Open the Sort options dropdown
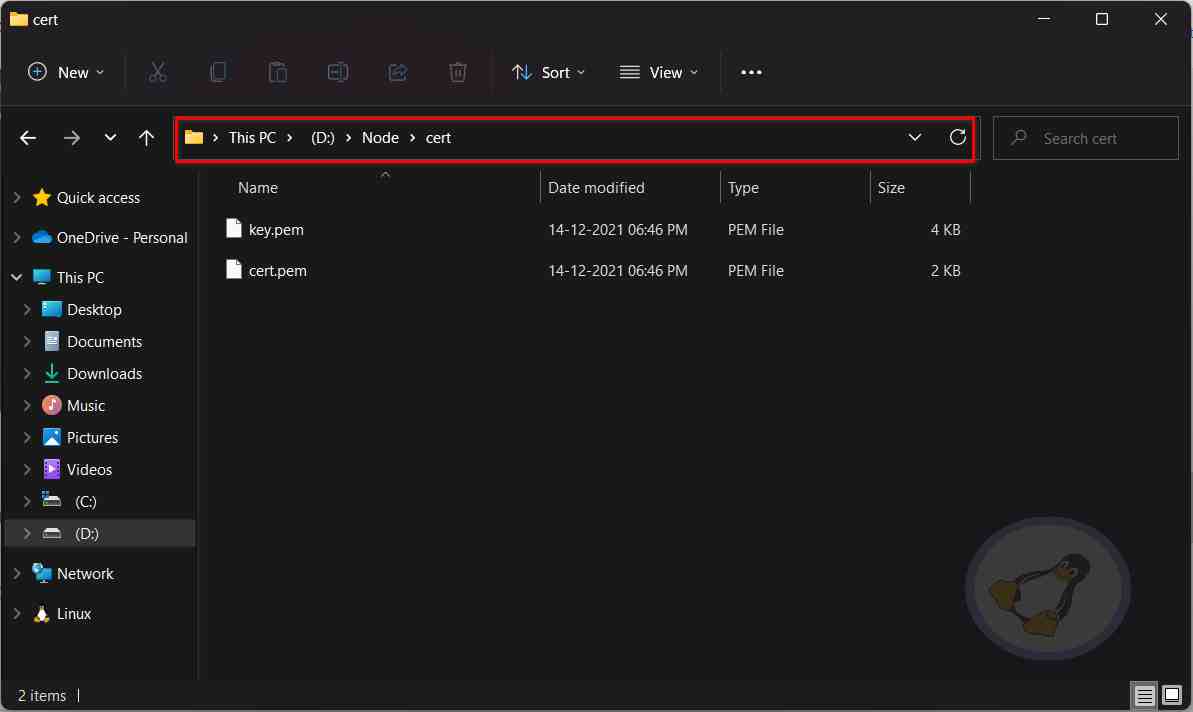 (x=549, y=72)
